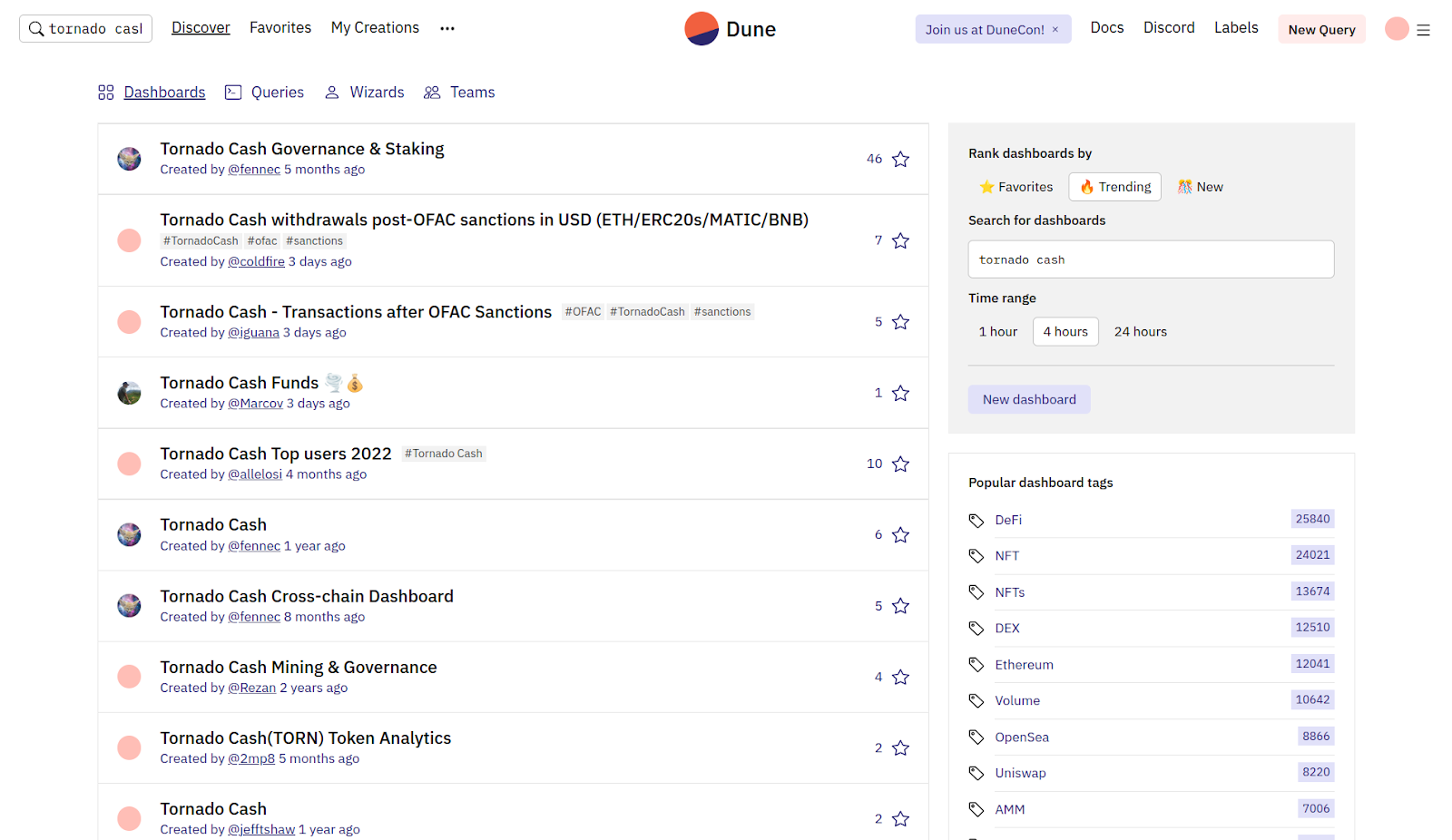Click the Wizards person icon
The width and height of the screenshot is (1452, 840).
(332, 93)
